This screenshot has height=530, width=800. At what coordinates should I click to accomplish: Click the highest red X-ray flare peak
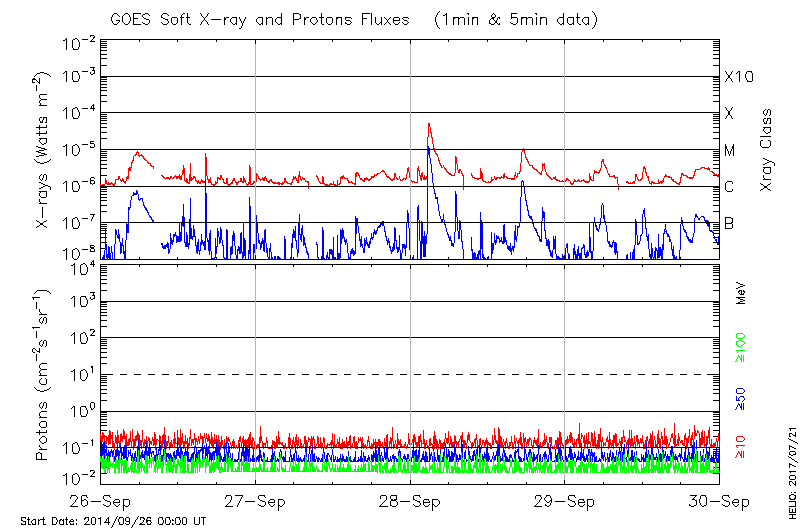pos(429,124)
